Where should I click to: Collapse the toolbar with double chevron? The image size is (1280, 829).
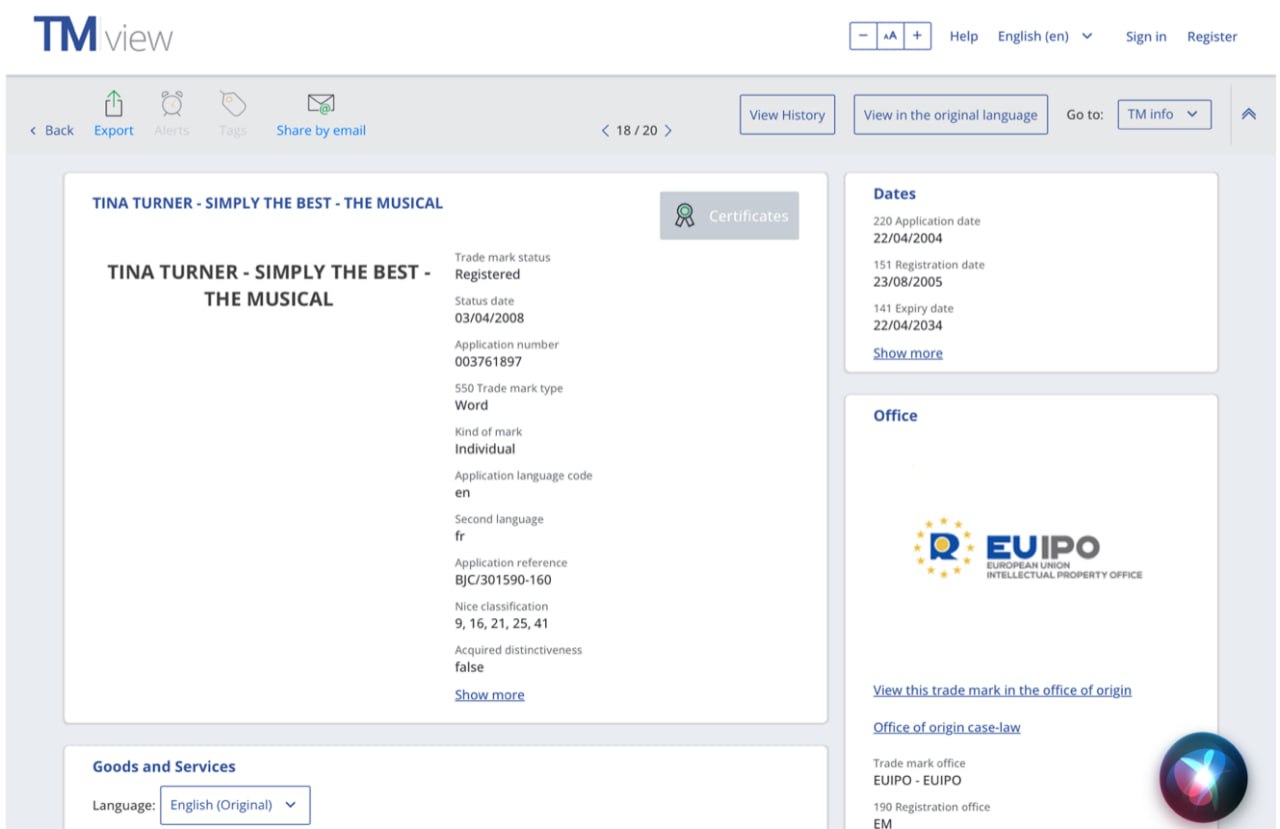point(1248,114)
